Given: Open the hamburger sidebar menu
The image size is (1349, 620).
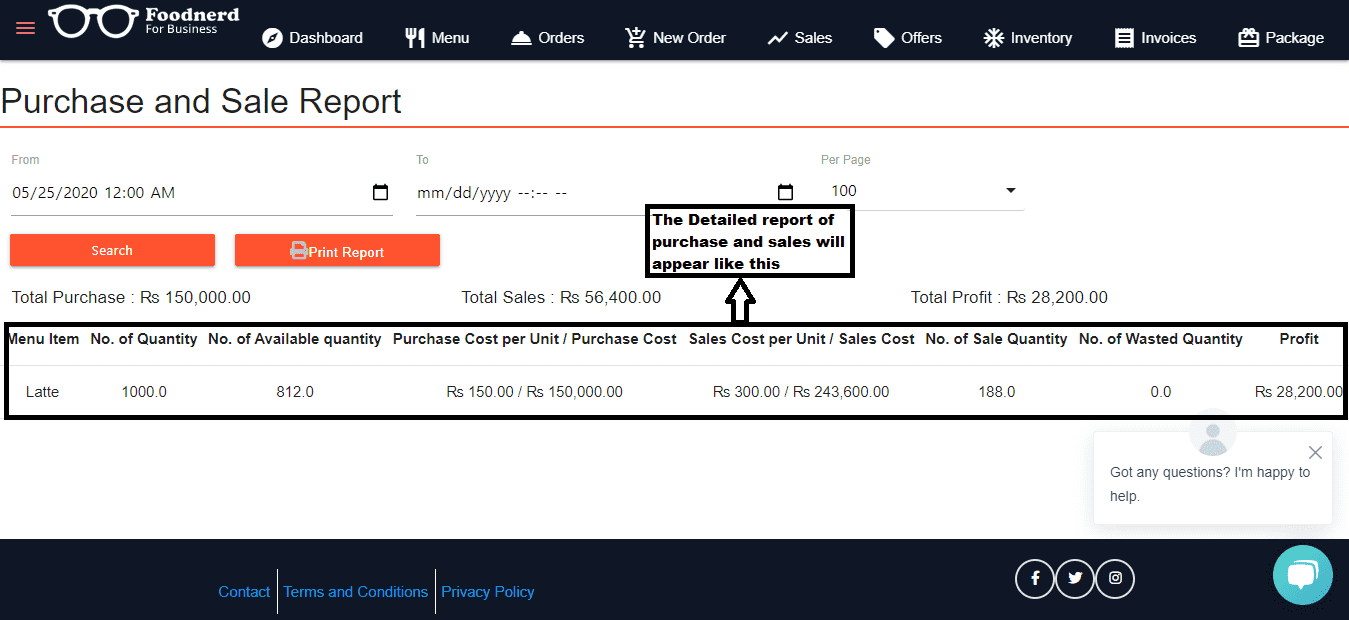Looking at the screenshot, I should (x=25, y=28).
